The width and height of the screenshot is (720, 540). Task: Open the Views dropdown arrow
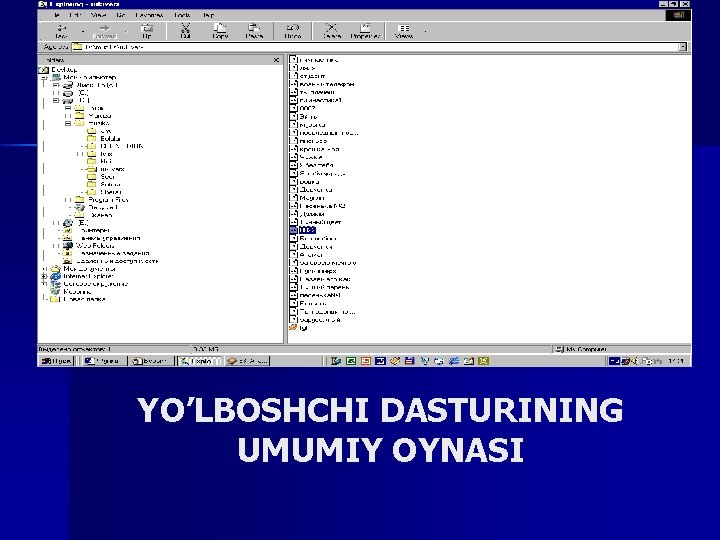point(425,31)
